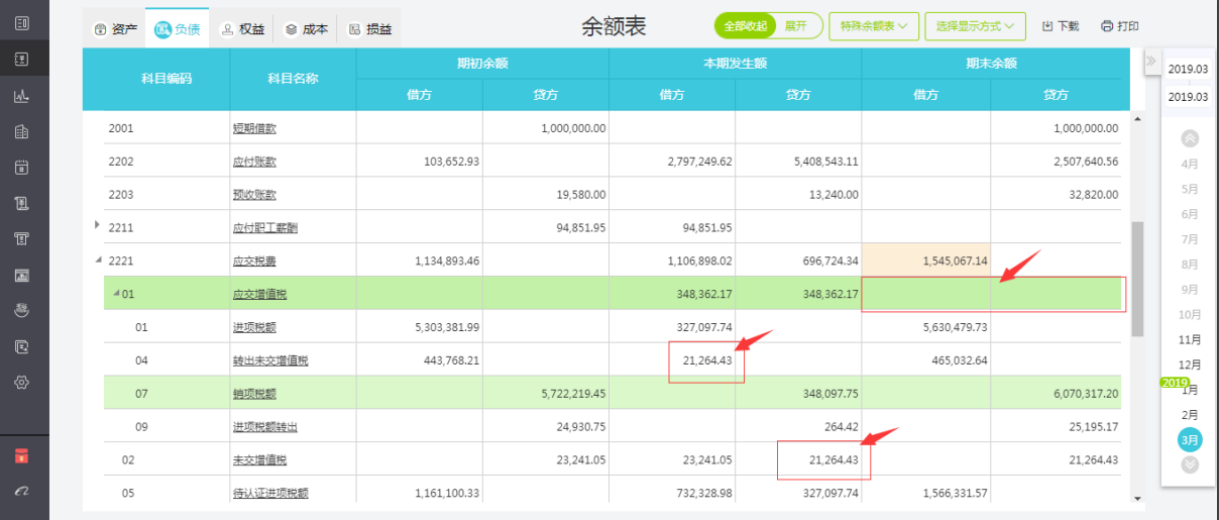This screenshot has height=520, width=1219.
Task: Toggle to 全部收起 collapse-all mode
Action: click(745, 26)
